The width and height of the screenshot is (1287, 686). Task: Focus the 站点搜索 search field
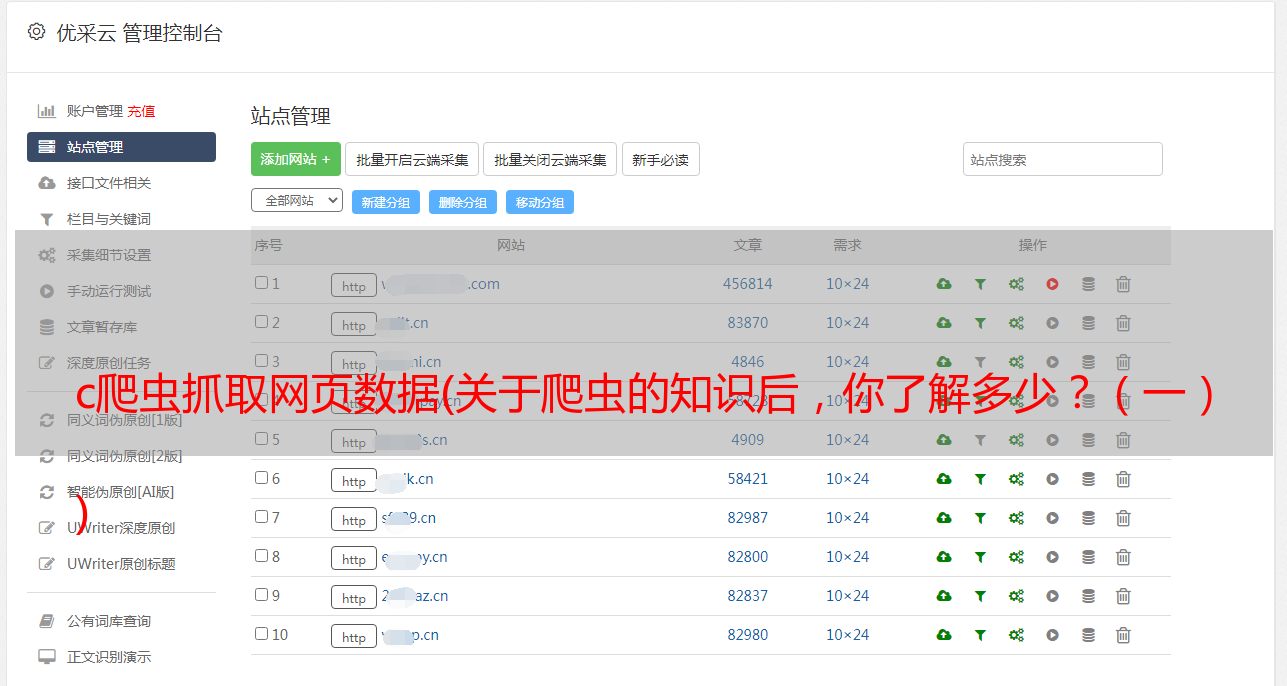pos(1062,159)
